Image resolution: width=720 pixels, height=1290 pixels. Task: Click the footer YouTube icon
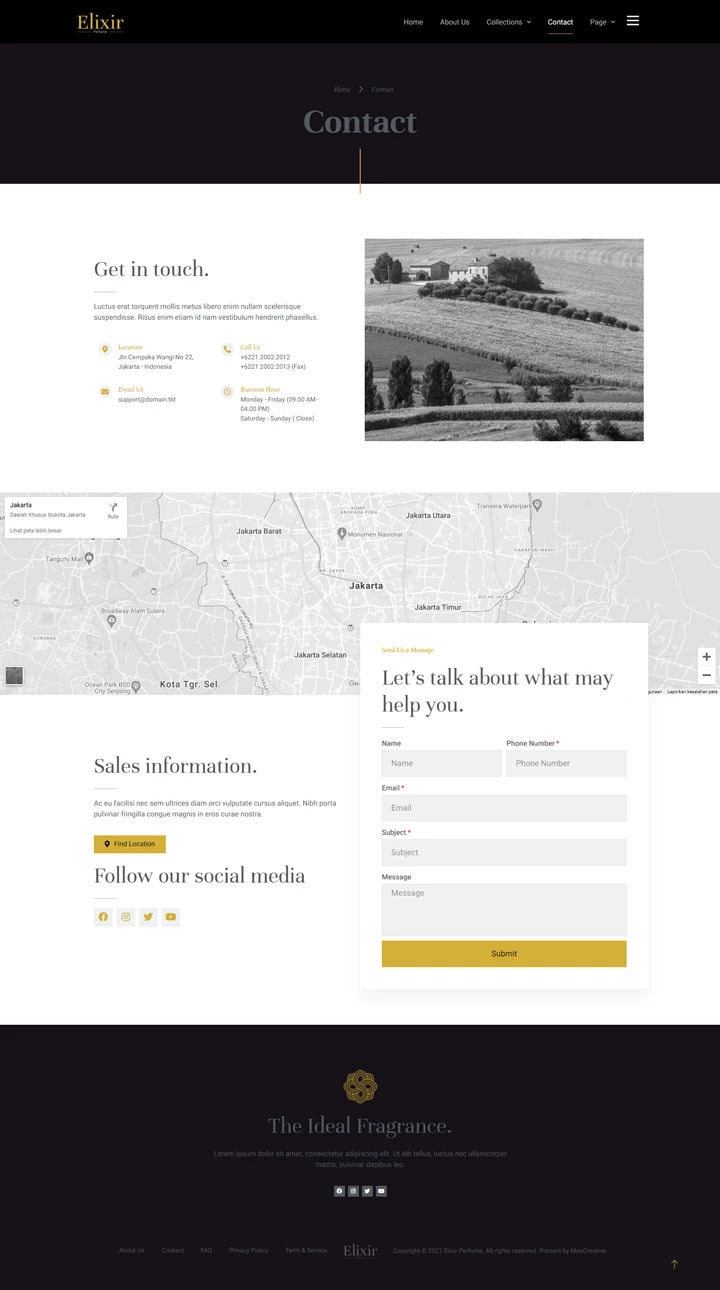381,1191
